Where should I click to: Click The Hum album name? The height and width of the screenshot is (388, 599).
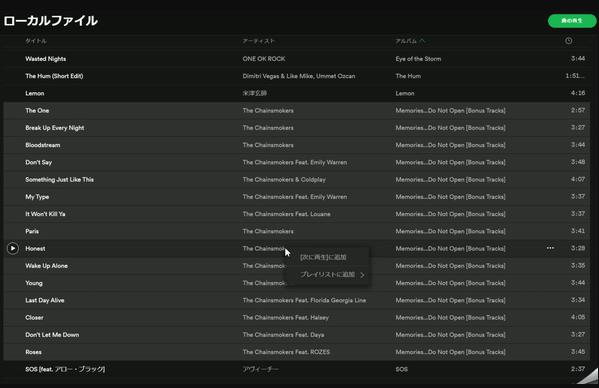[408, 76]
